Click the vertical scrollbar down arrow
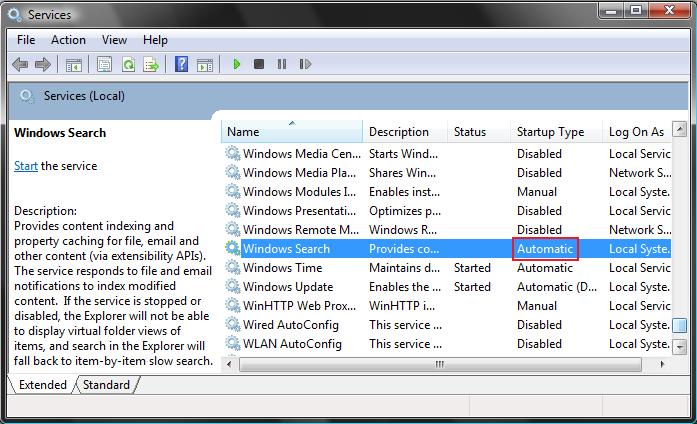Screen dimensions: 697x424 [x=679, y=347]
